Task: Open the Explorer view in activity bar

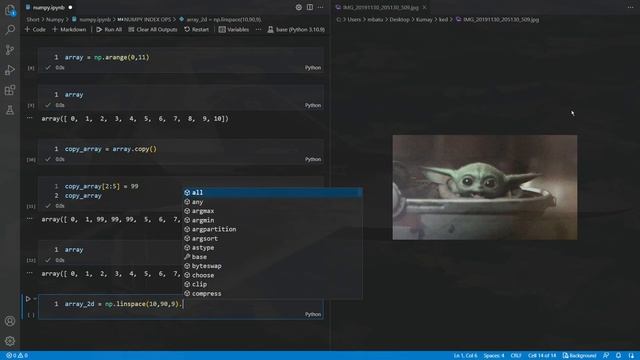Action: pos(10,10)
